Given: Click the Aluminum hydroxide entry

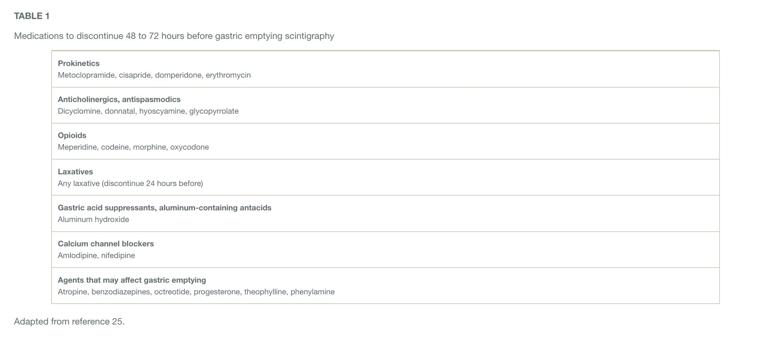Looking at the screenshot, I should (94, 220).
